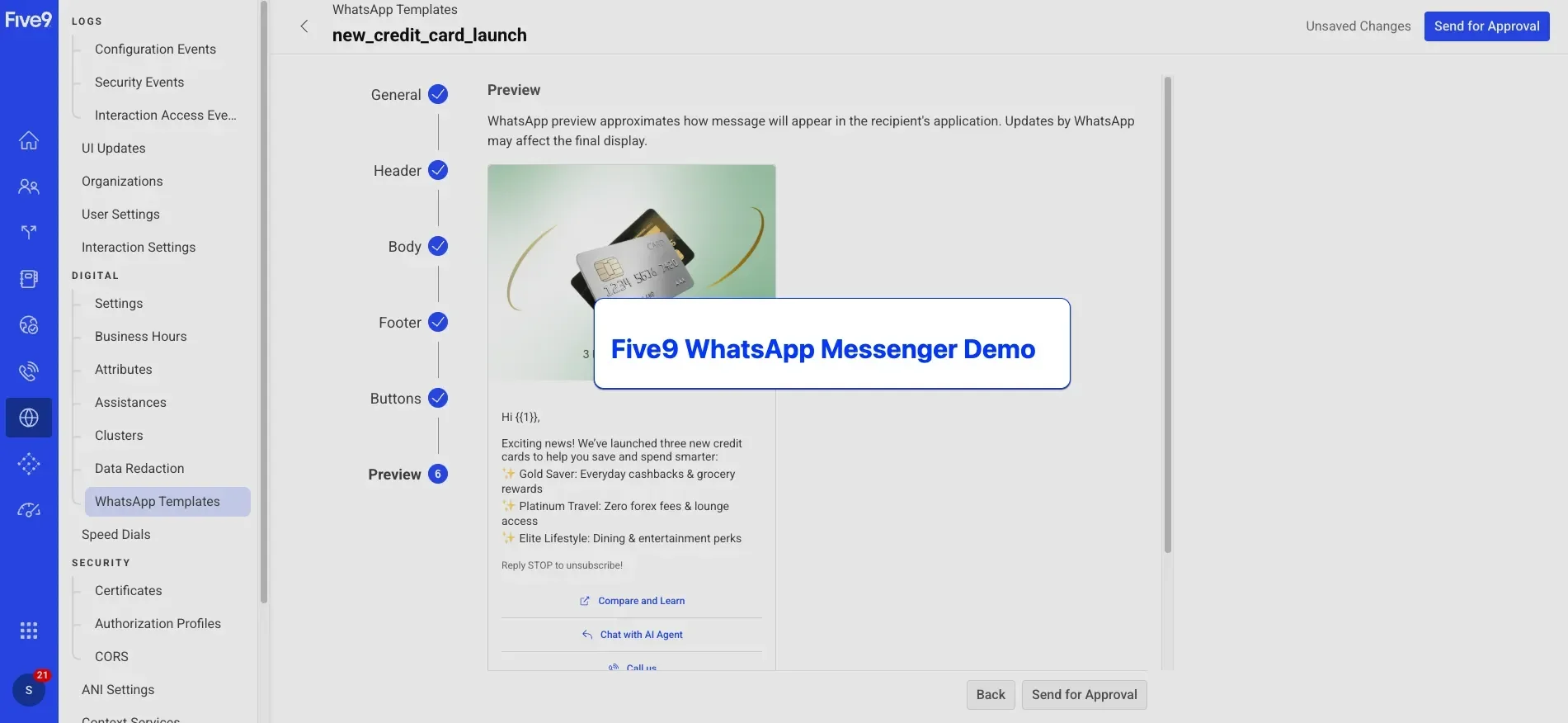Open Data Redaction

[x=139, y=469]
